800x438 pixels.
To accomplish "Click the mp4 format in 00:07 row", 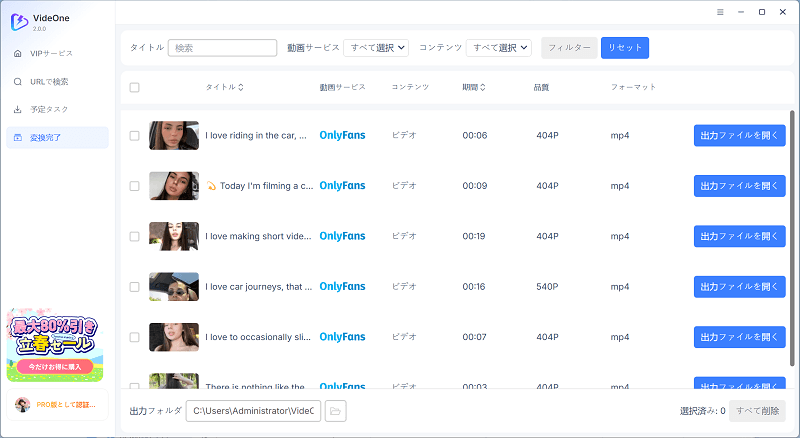I will click(620, 337).
